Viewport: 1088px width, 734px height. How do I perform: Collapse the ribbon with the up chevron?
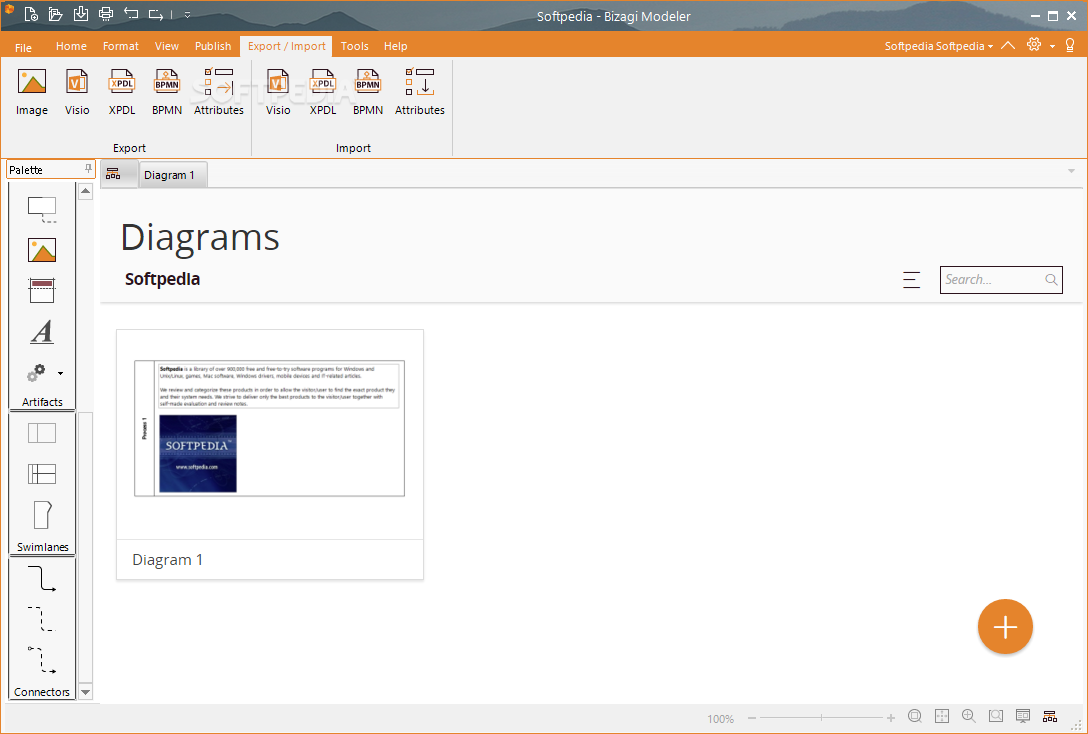pos(1008,45)
